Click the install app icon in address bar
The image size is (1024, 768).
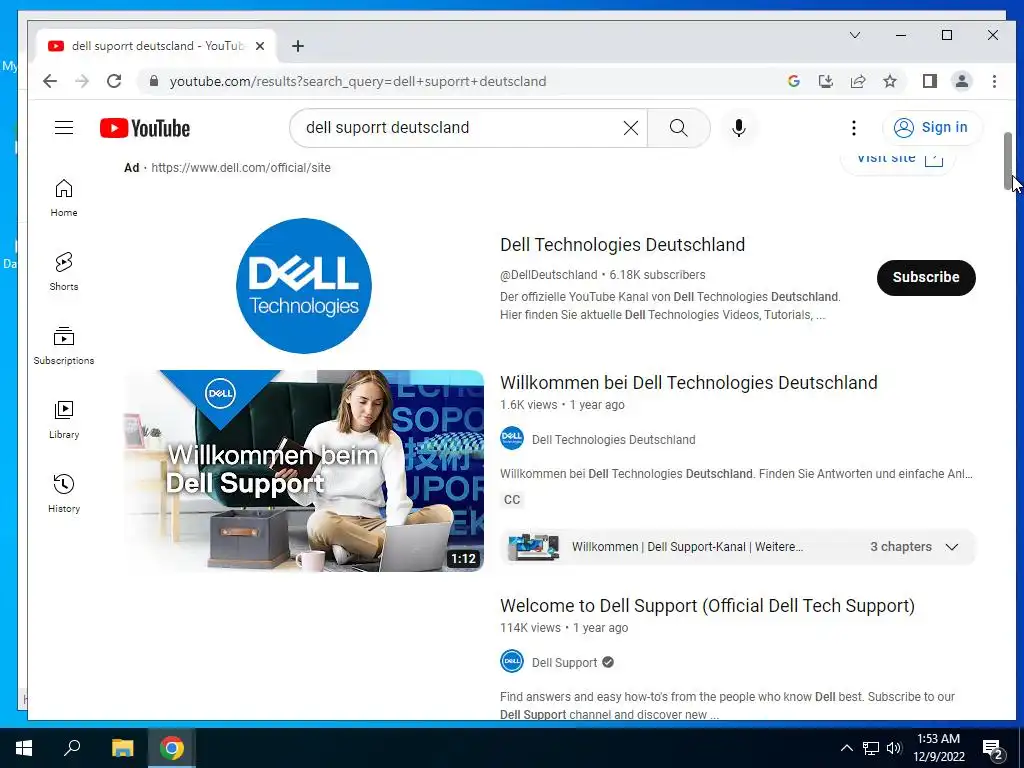[825, 81]
